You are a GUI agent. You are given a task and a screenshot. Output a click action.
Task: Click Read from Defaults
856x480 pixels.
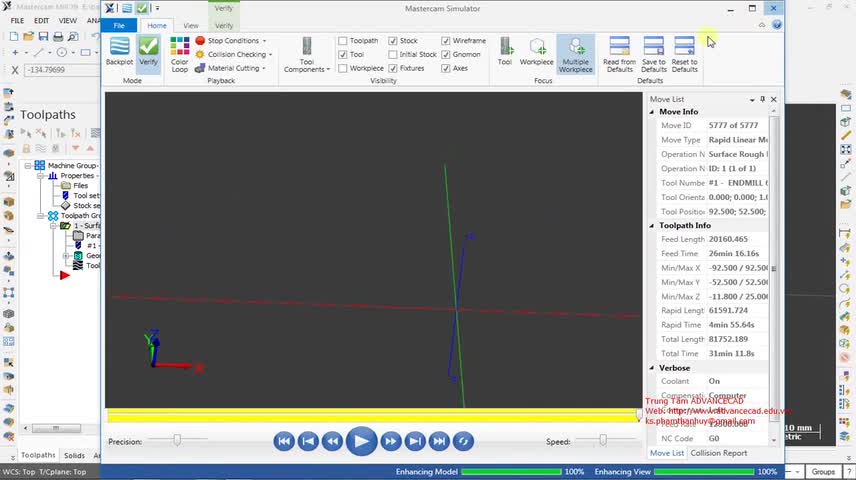pyautogui.click(x=620, y=55)
